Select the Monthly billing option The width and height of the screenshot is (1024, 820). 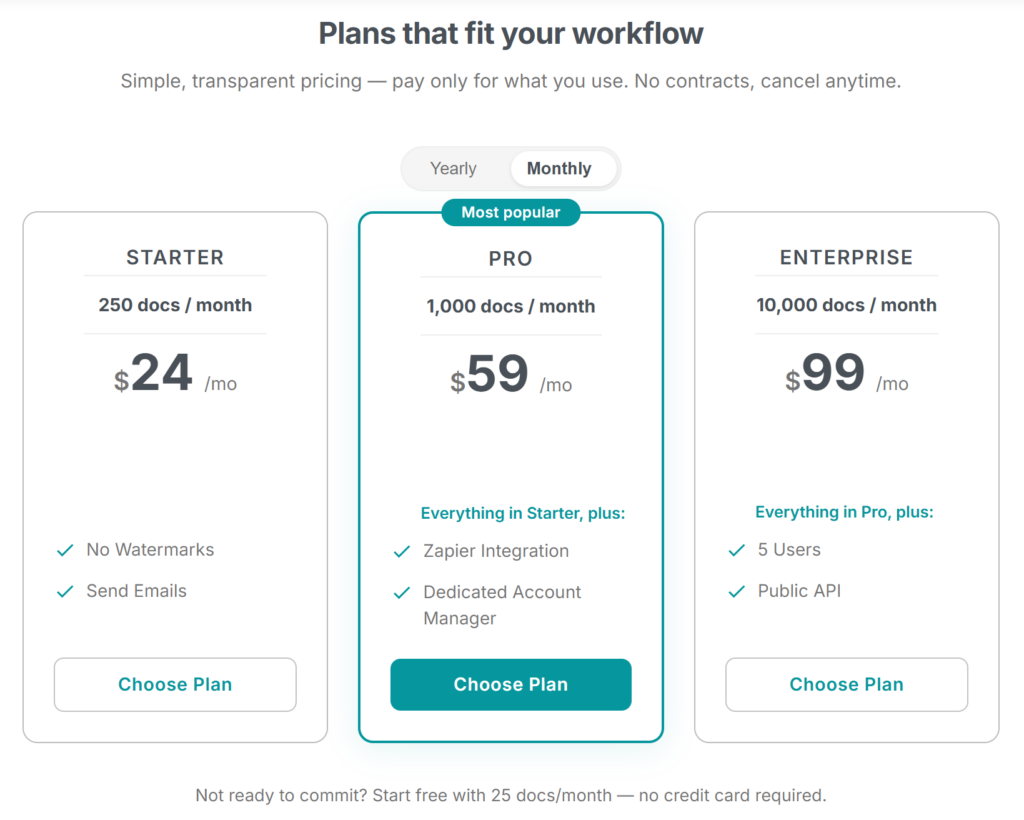click(x=560, y=168)
